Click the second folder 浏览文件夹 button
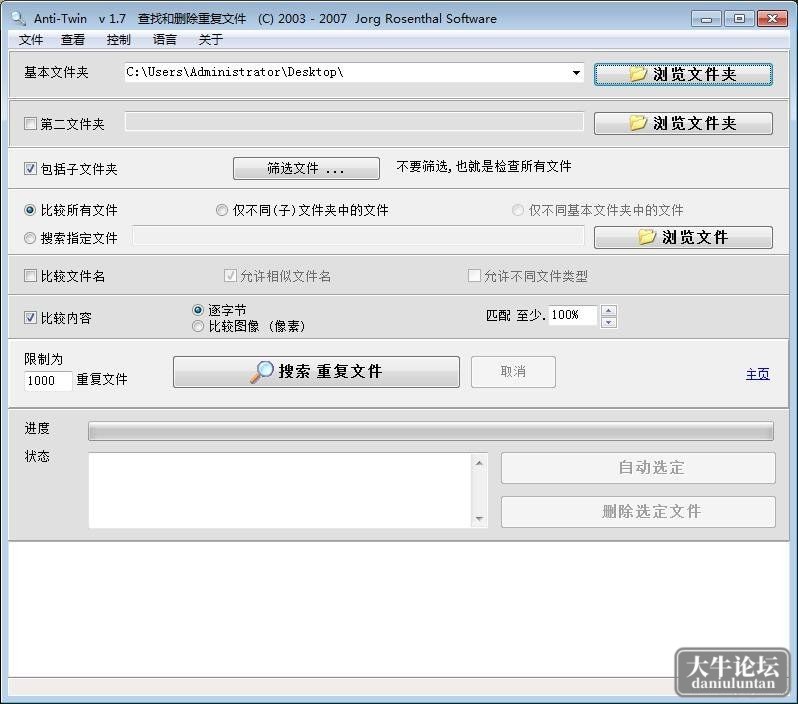The height and width of the screenshot is (704, 798). coord(683,123)
